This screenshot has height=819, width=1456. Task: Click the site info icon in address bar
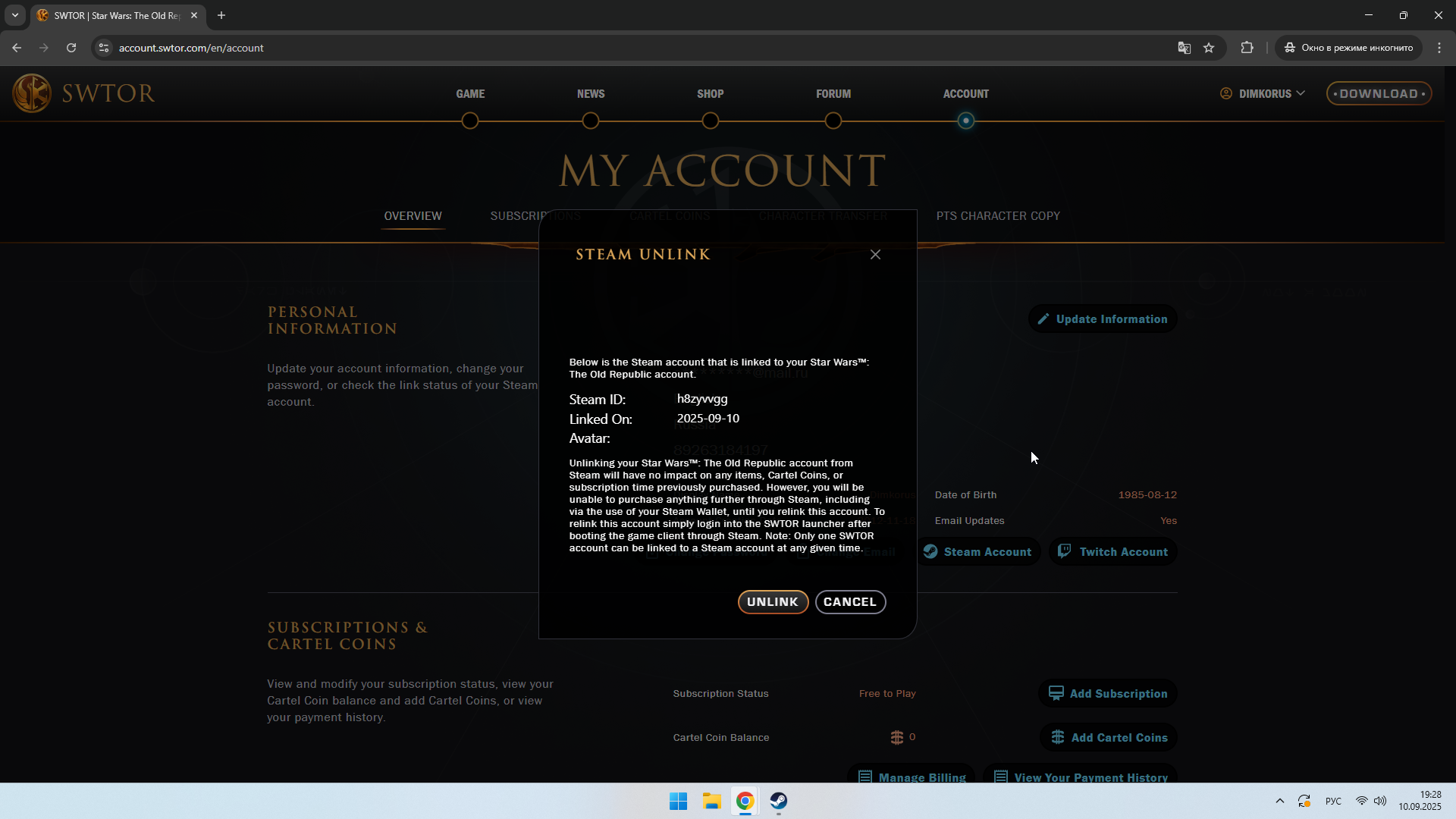click(x=104, y=48)
